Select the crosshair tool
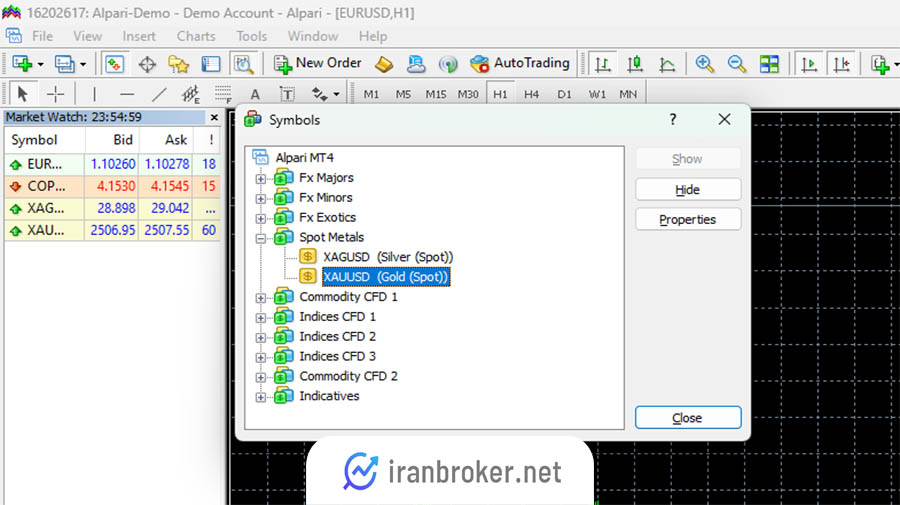 click(55, 94)
